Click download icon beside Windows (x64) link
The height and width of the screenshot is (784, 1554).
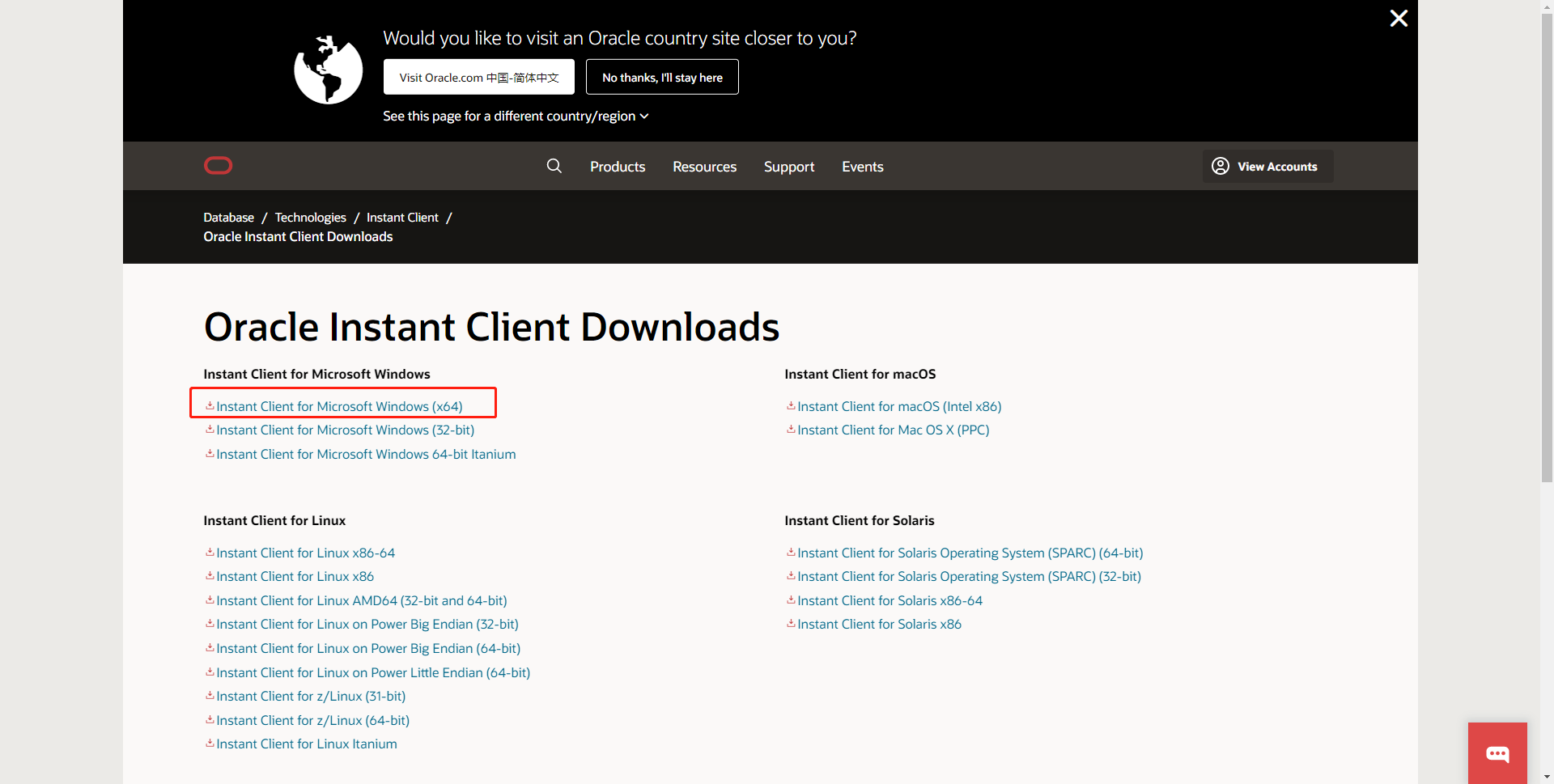tap(210, 406)
